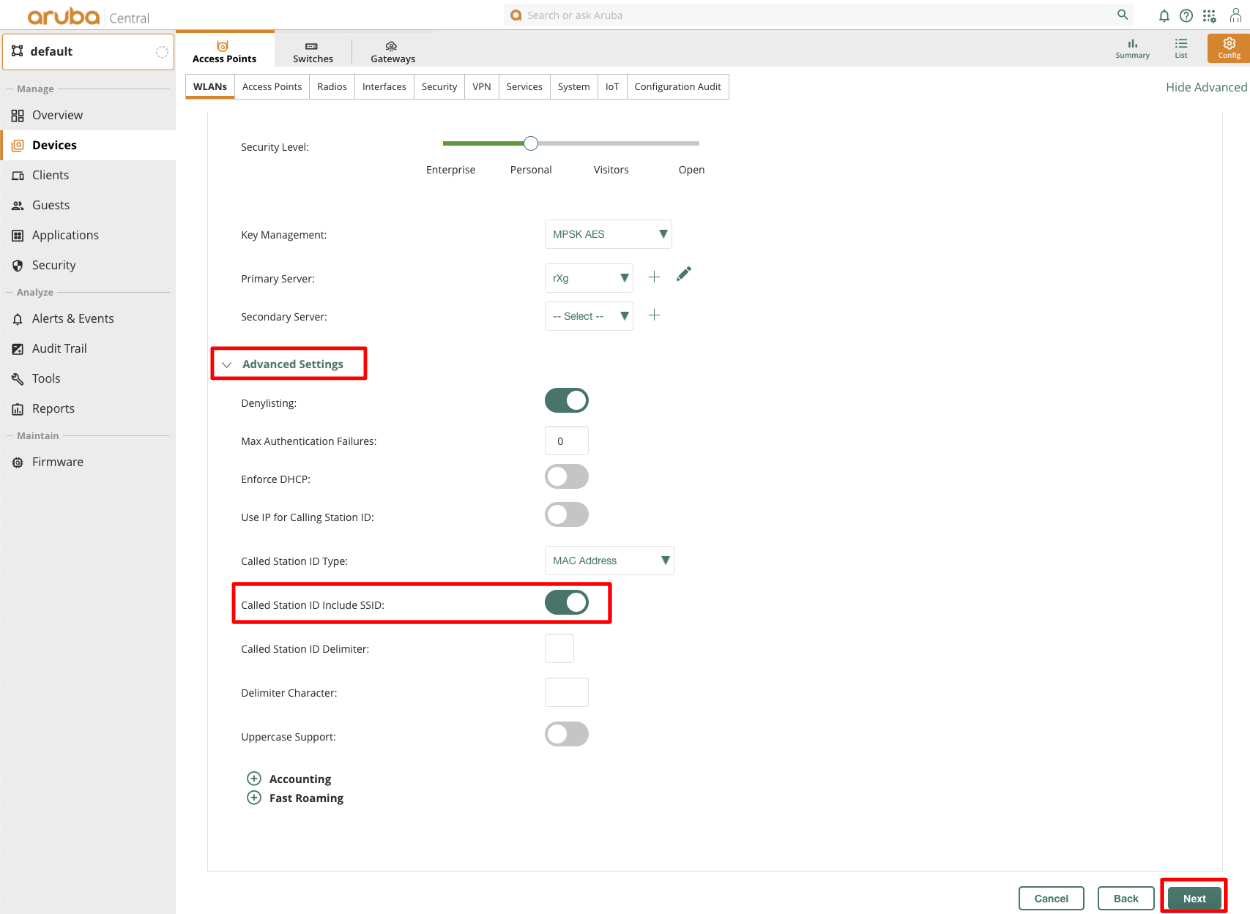Image resolution: width=1250 pixels, height=914 pixels.
Task: Open the Key Management dropdown
Action: click(x=608, y=235)
